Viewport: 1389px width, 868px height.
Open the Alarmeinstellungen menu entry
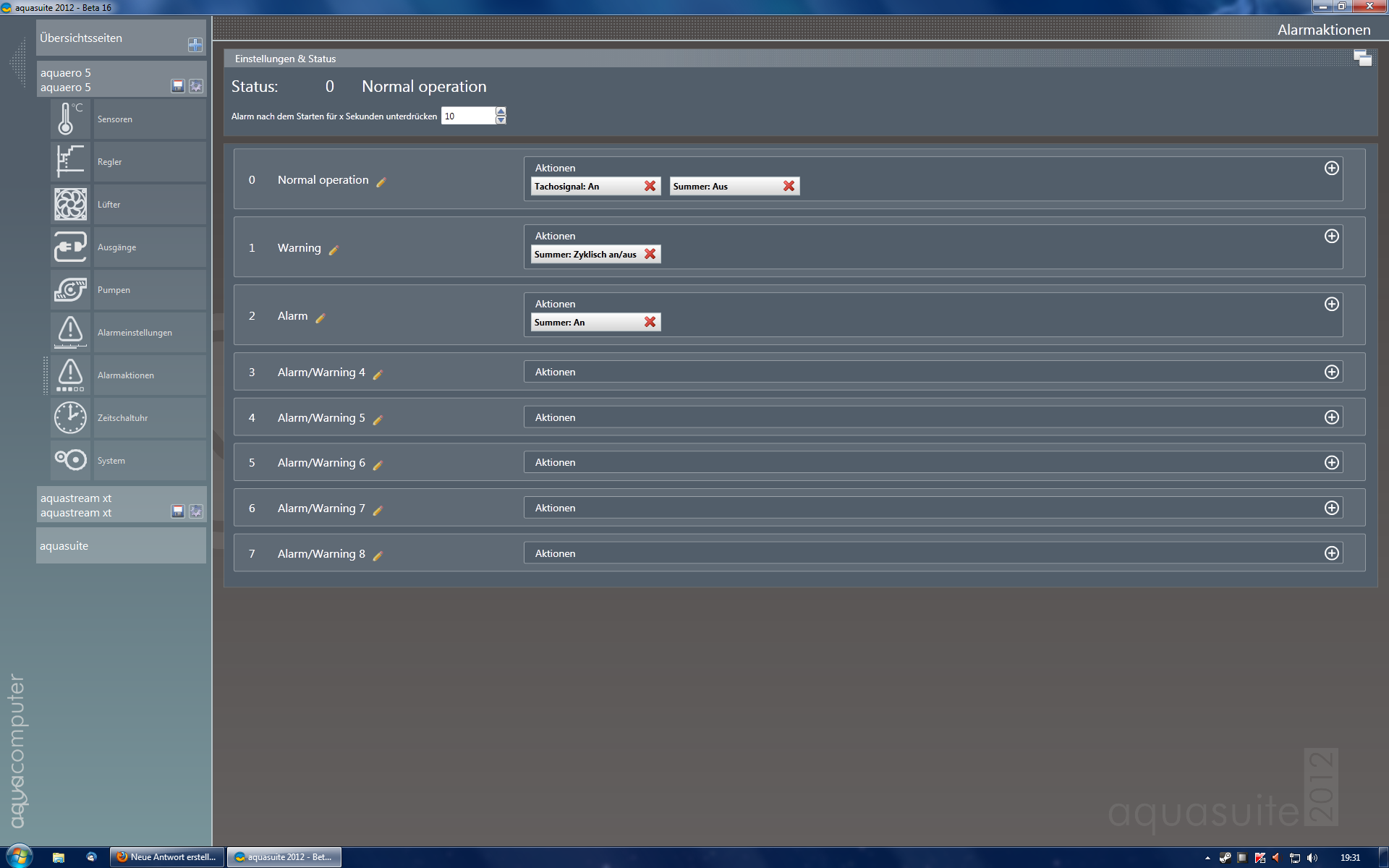click(135, 333)
